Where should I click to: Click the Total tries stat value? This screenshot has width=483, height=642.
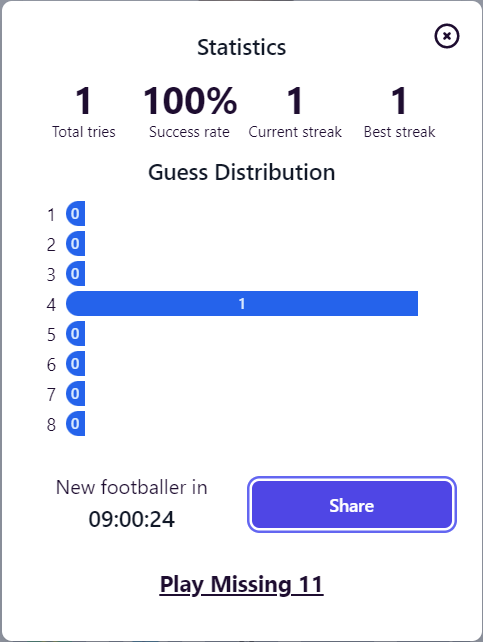[x=84, y=101]
